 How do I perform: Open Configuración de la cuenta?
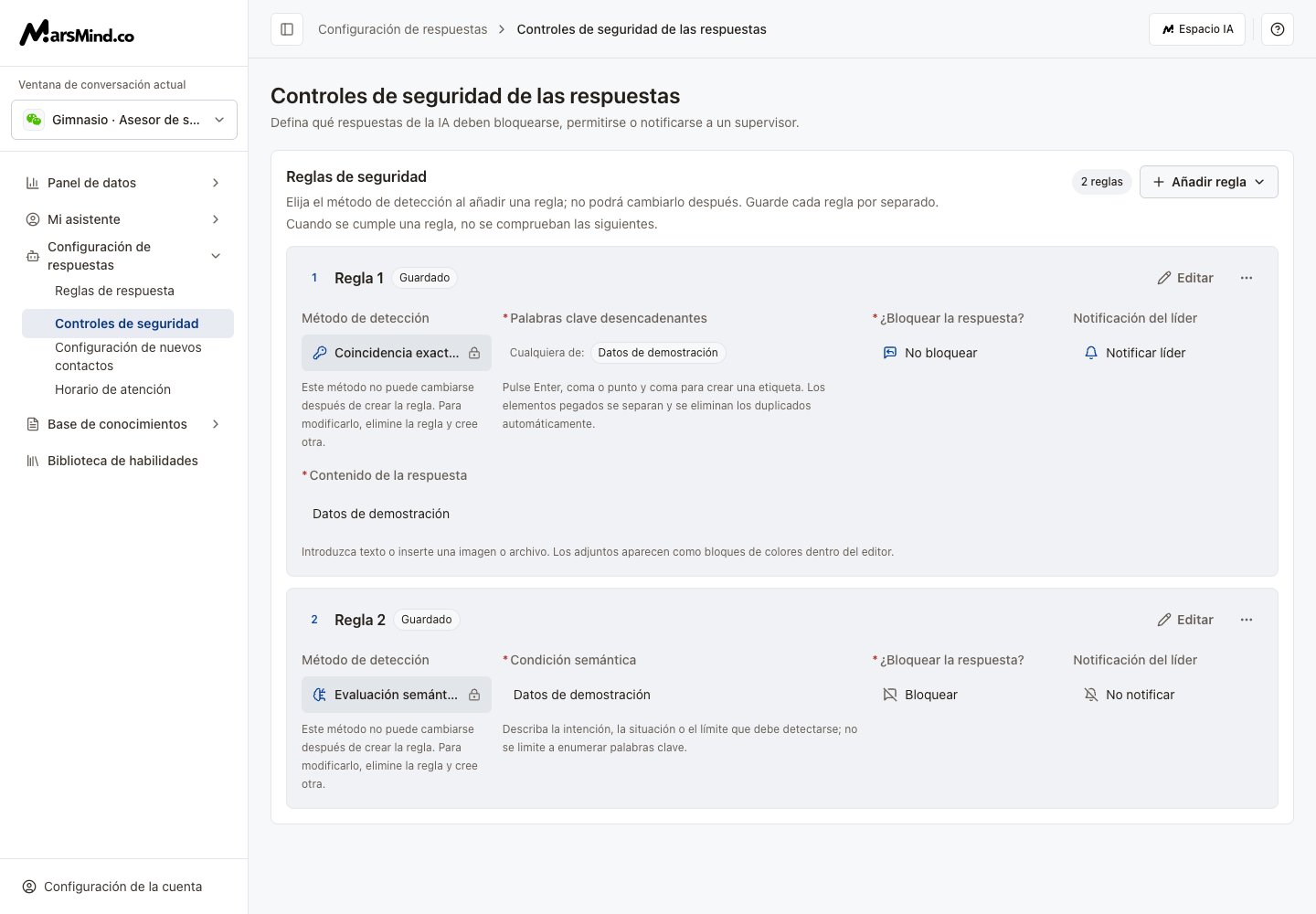(x=123, y=887)
